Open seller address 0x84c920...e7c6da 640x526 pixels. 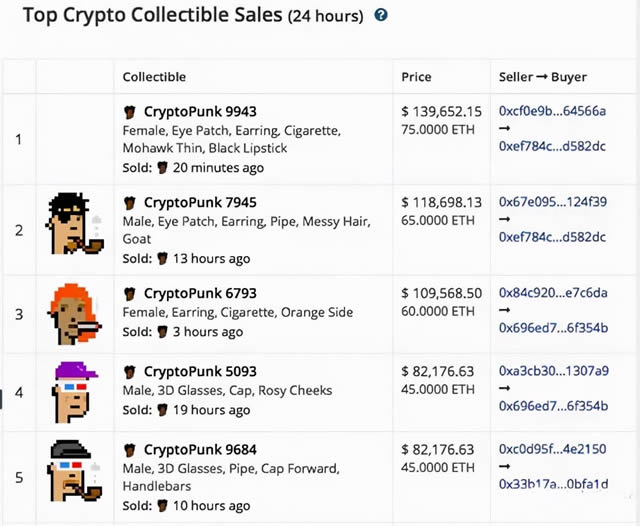(552, 293)
